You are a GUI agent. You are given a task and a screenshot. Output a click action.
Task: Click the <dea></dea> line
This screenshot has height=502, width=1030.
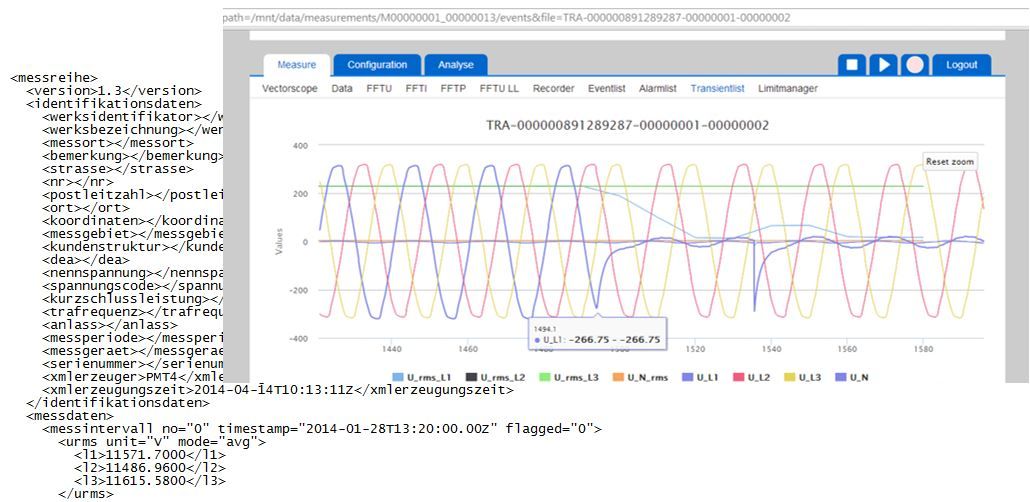85,260
